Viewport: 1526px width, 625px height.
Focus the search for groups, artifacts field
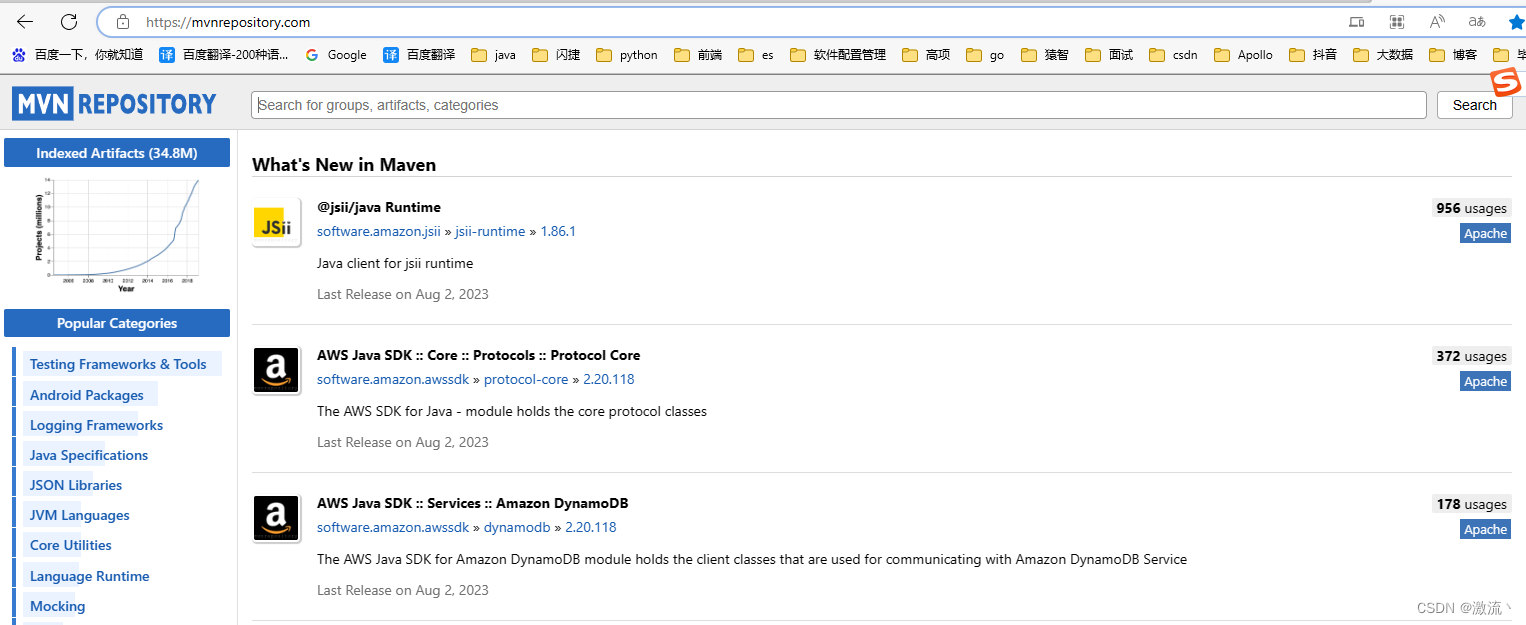pyautogui.click(x=839, y=105)
